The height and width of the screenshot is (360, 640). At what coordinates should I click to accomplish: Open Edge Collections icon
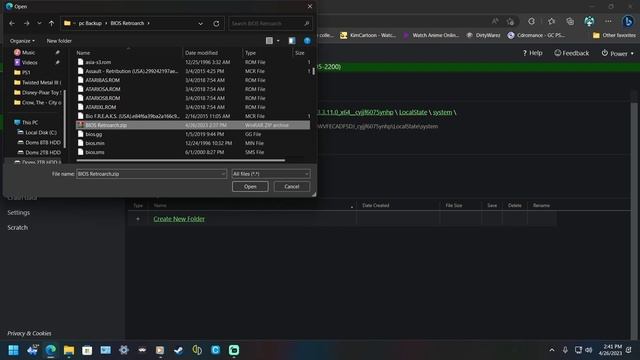click(570, 21)
